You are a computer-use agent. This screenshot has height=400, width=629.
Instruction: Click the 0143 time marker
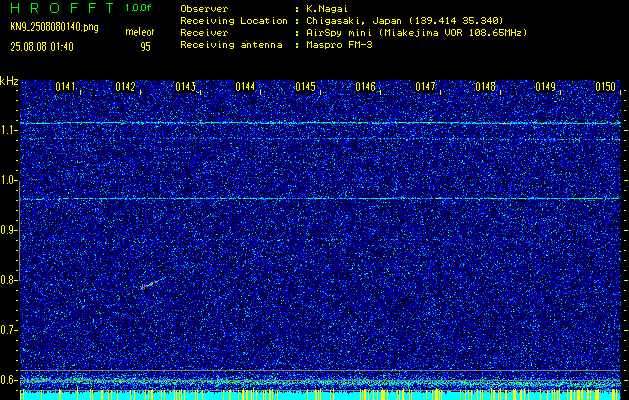click(x=185, y=87)
